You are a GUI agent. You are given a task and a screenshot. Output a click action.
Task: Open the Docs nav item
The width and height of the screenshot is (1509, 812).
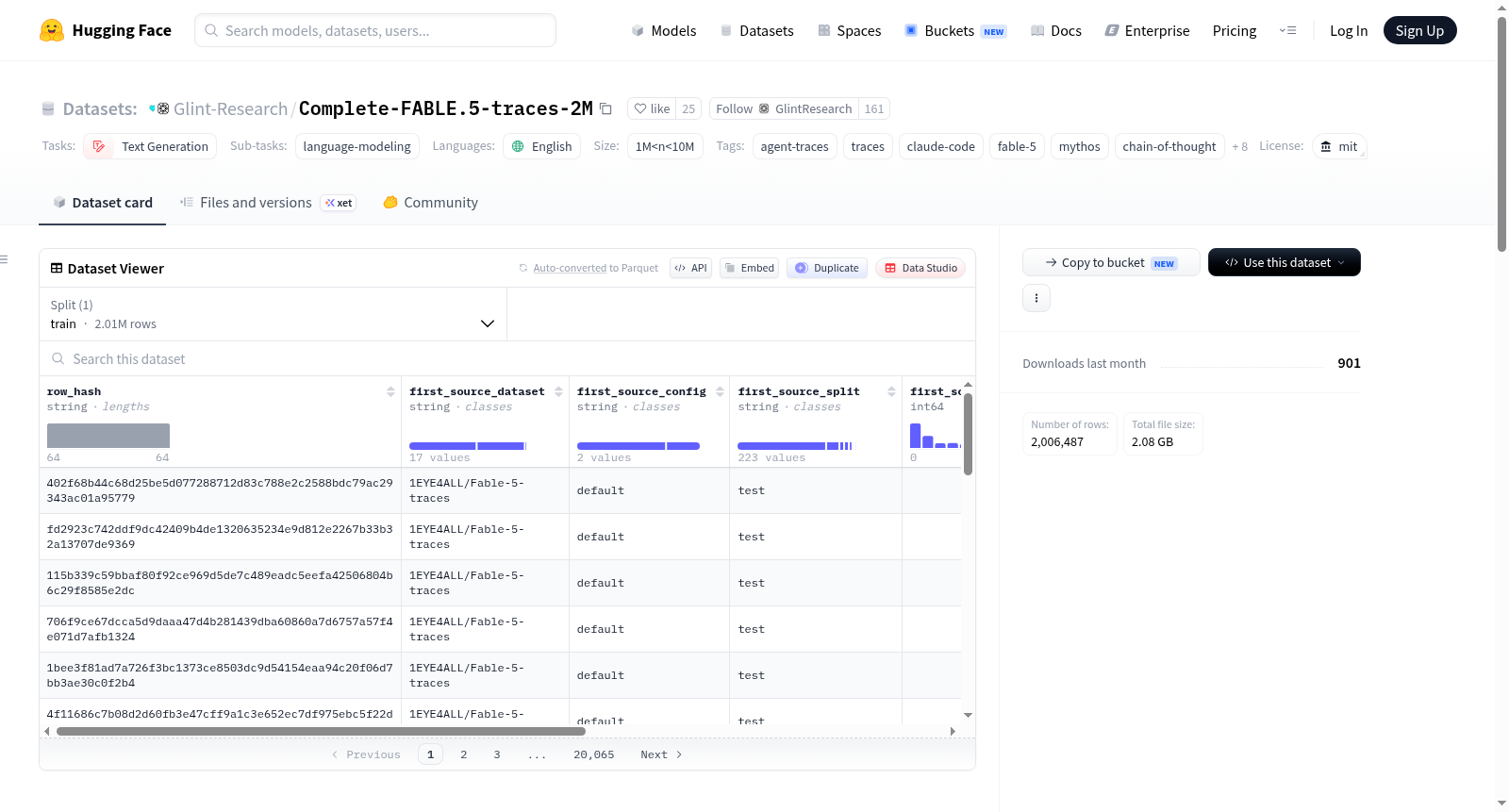click(x=1056, y=30)
